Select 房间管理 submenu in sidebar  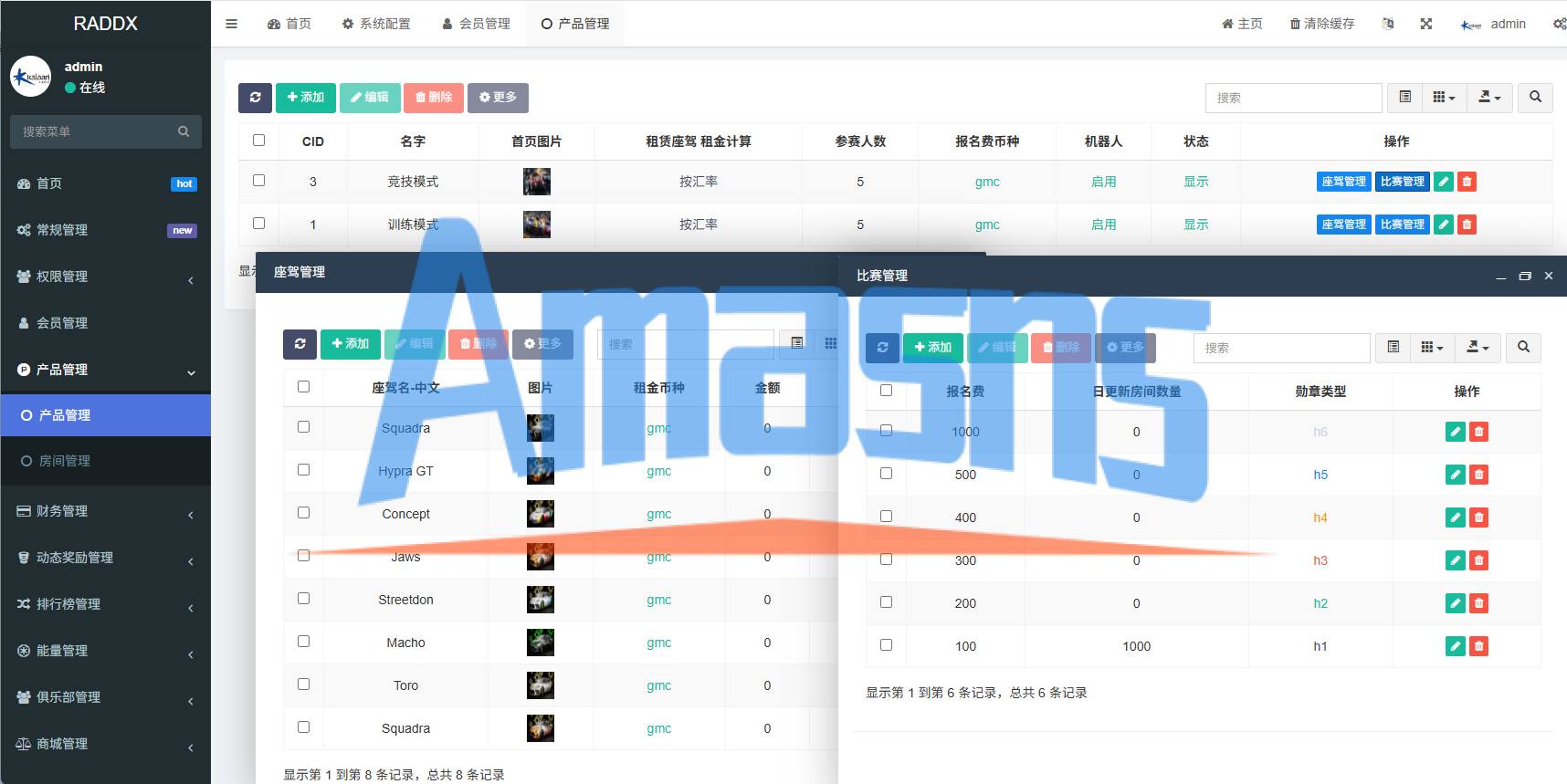(106, 461)
